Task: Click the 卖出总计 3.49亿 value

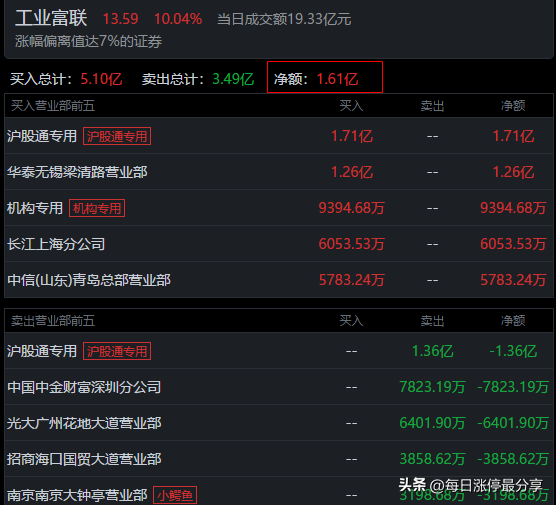Action: [x=233, y=79]
